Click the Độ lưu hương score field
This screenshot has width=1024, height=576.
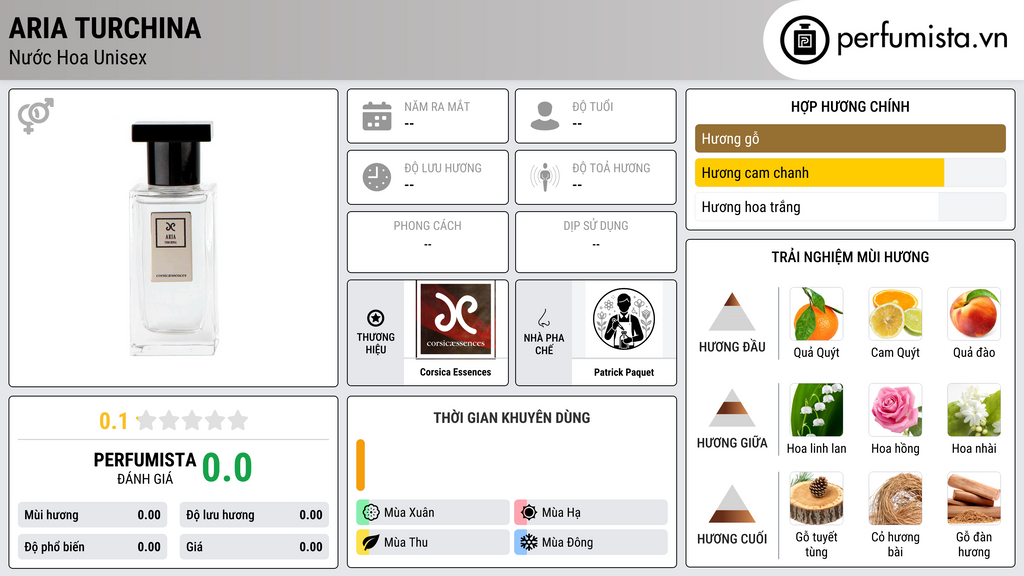click(x=254, y=515)
